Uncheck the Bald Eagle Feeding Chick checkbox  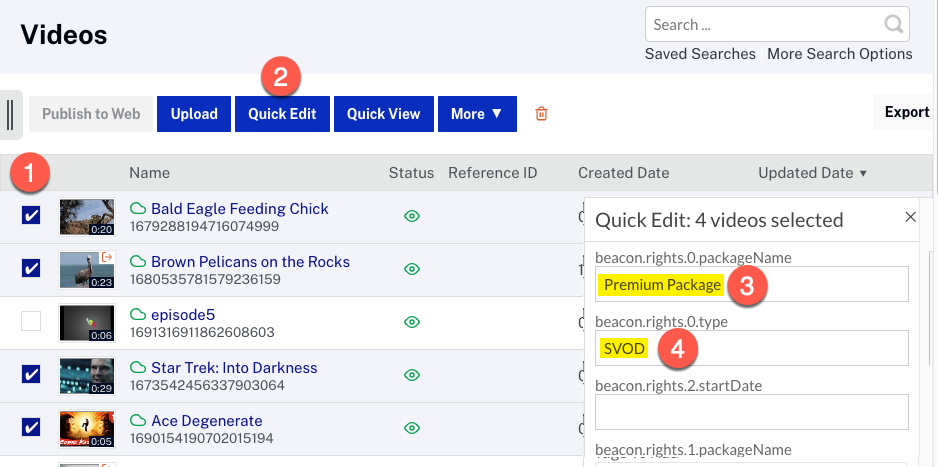click(x=31, y=215)
